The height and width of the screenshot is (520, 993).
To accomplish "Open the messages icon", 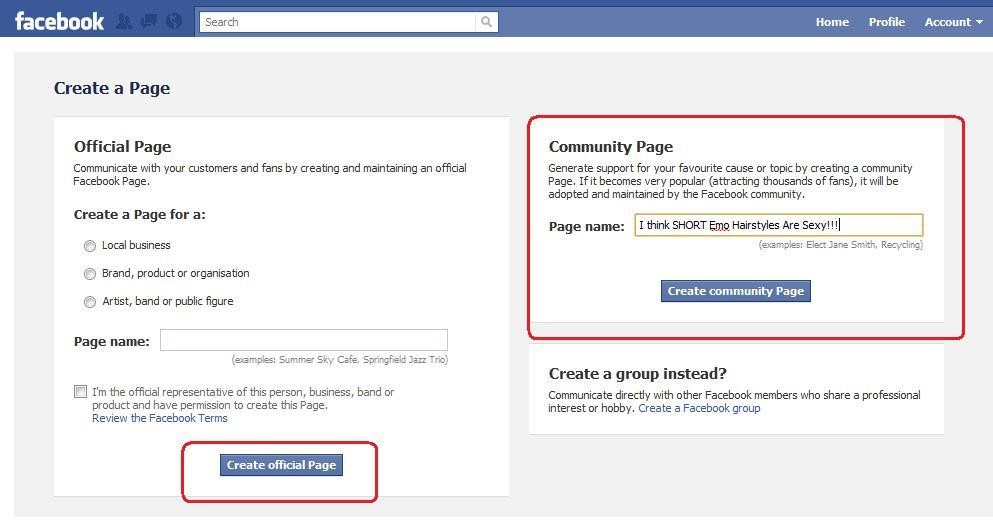I will pyautogui.click(x=149, y=21).
